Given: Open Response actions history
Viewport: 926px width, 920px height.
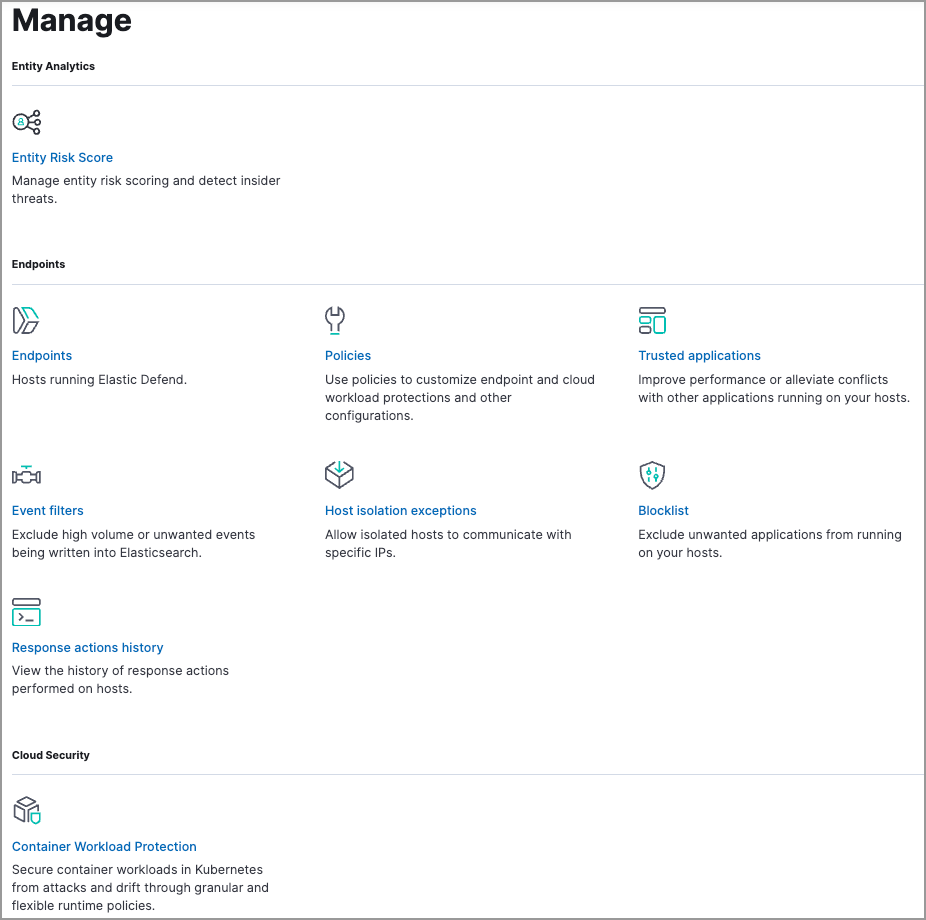Looking at the screenshot, I should pyautogui.click(x=87, y=647).
